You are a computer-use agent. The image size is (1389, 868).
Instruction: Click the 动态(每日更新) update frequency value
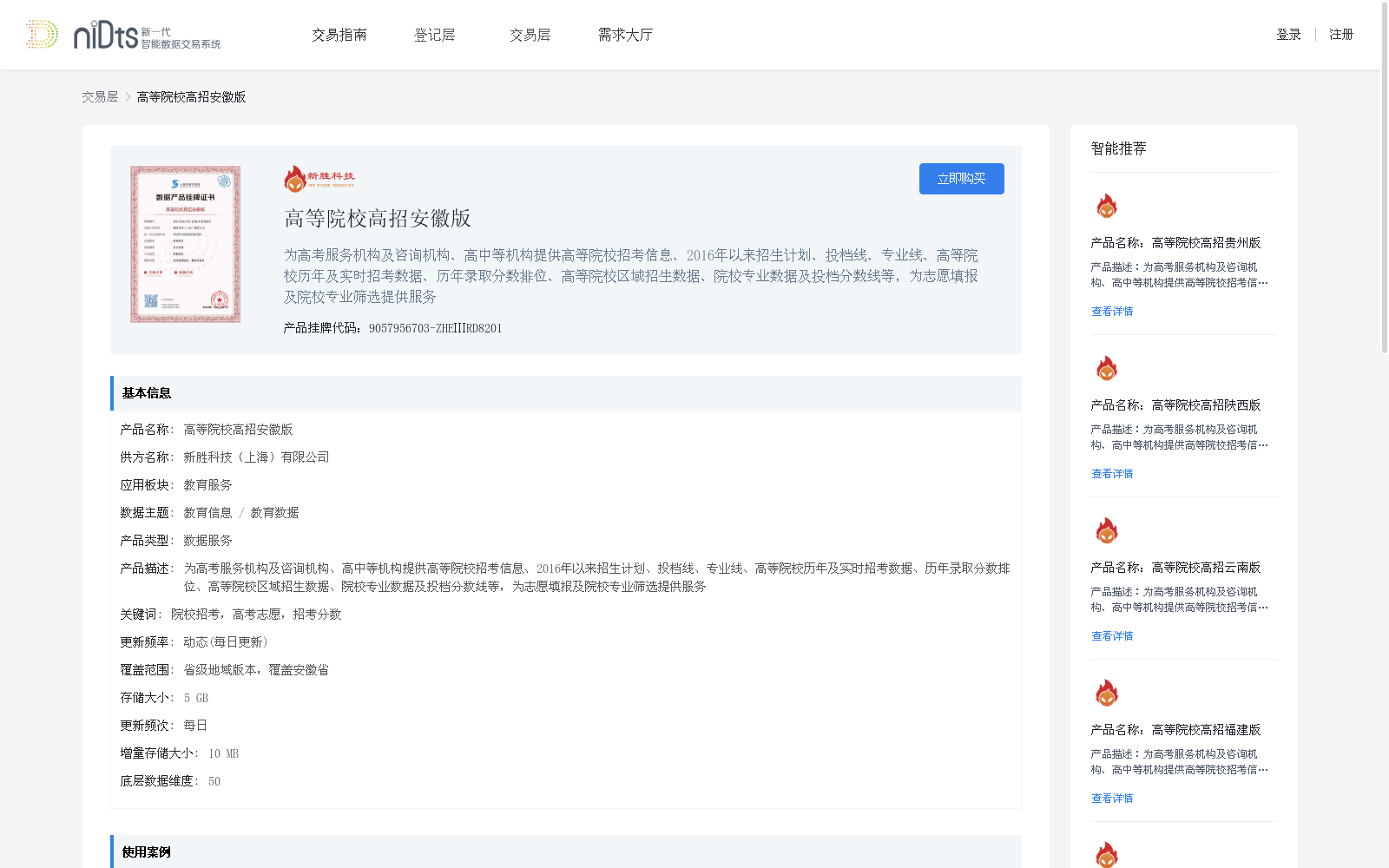point(226,642)
